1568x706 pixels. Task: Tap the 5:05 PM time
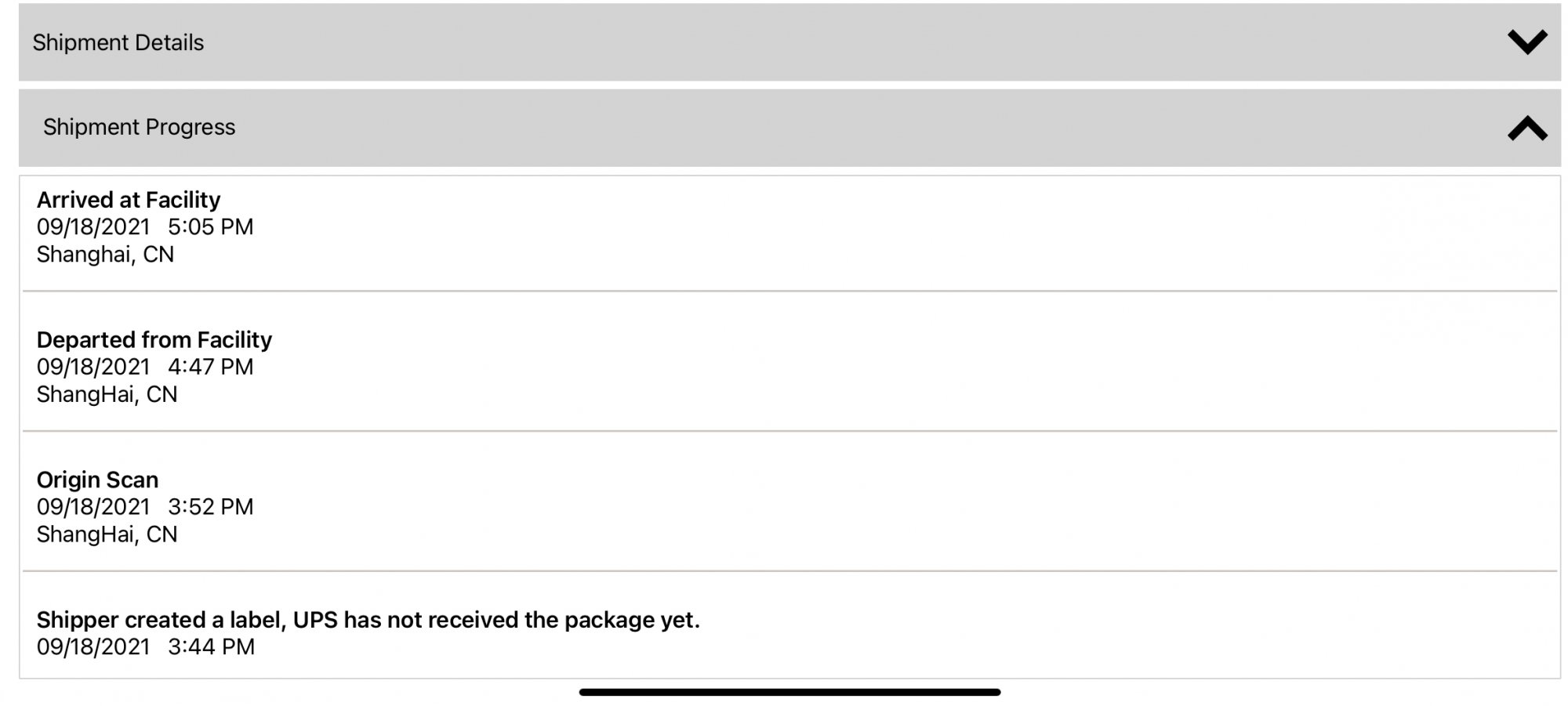[x=210, y=227]
